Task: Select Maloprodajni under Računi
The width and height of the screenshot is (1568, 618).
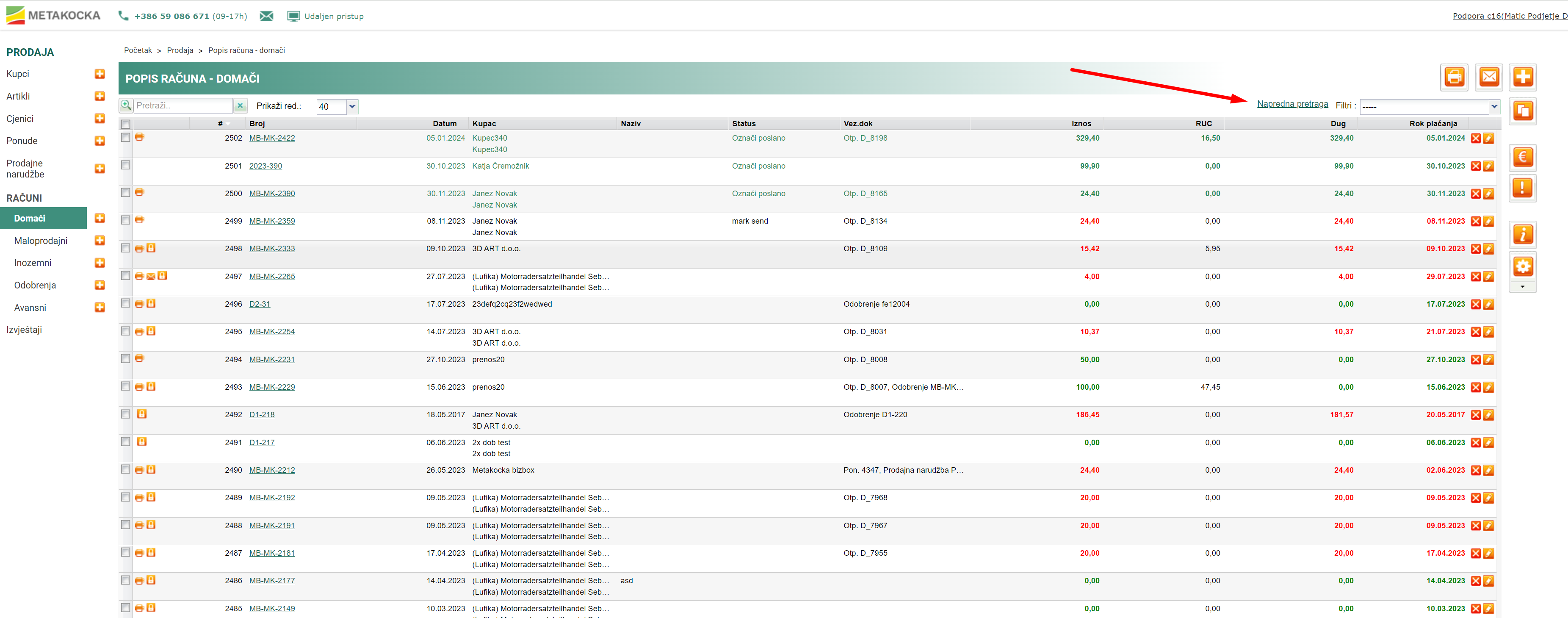Action: [x=41, y=241]
